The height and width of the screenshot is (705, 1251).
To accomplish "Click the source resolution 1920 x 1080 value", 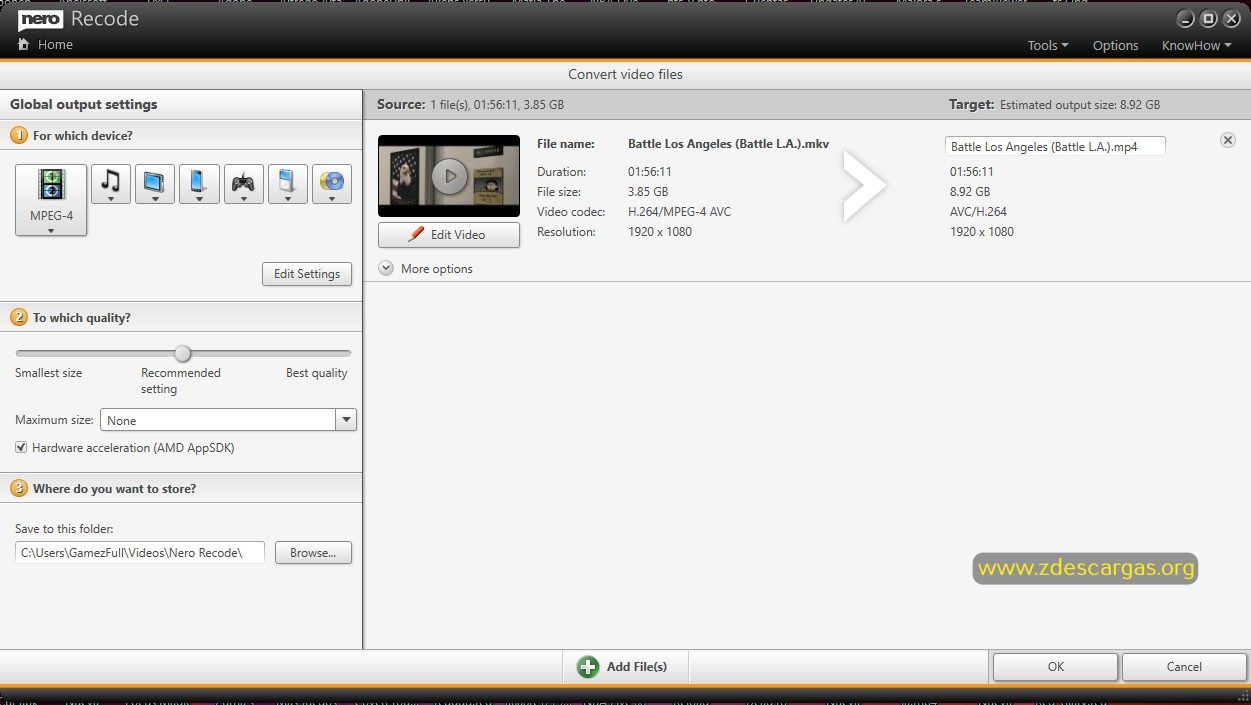I will point(660,232).
